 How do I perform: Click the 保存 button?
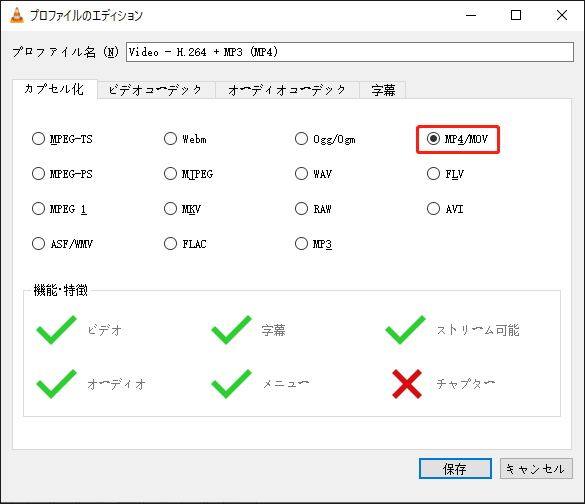point(455,469)
